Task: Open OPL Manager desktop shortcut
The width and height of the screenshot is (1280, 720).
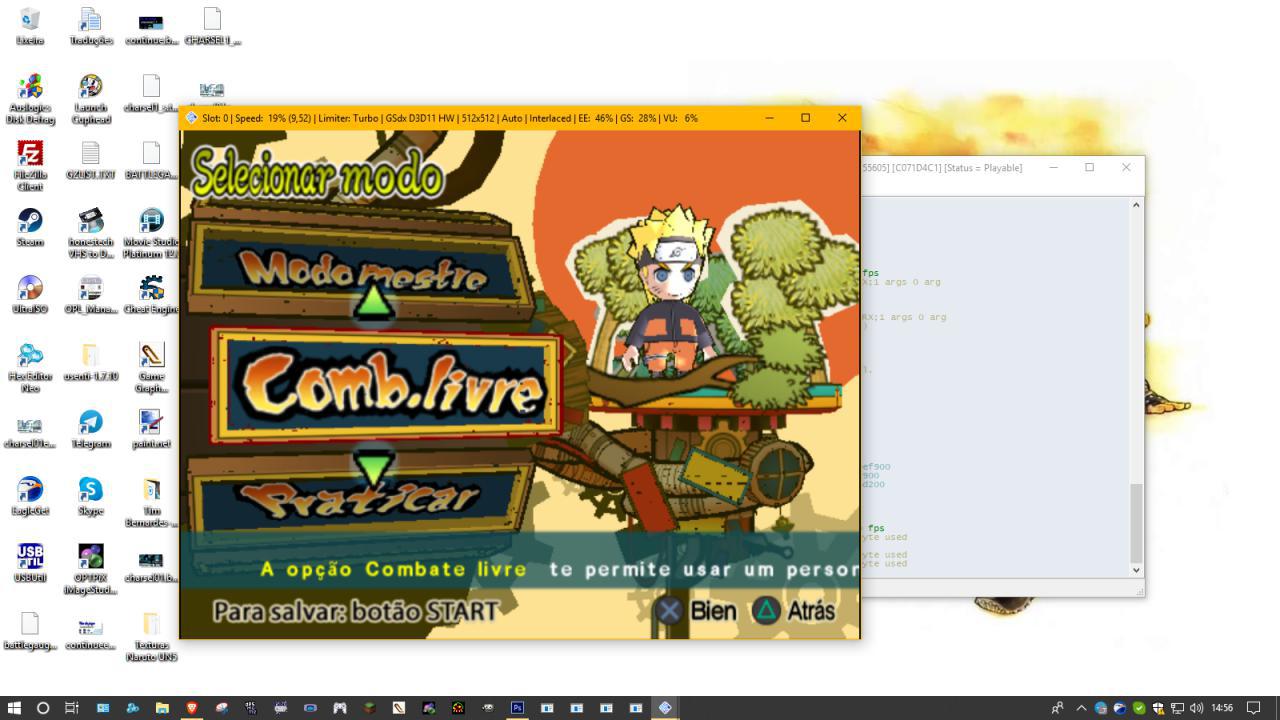Action: coord(91,294)
